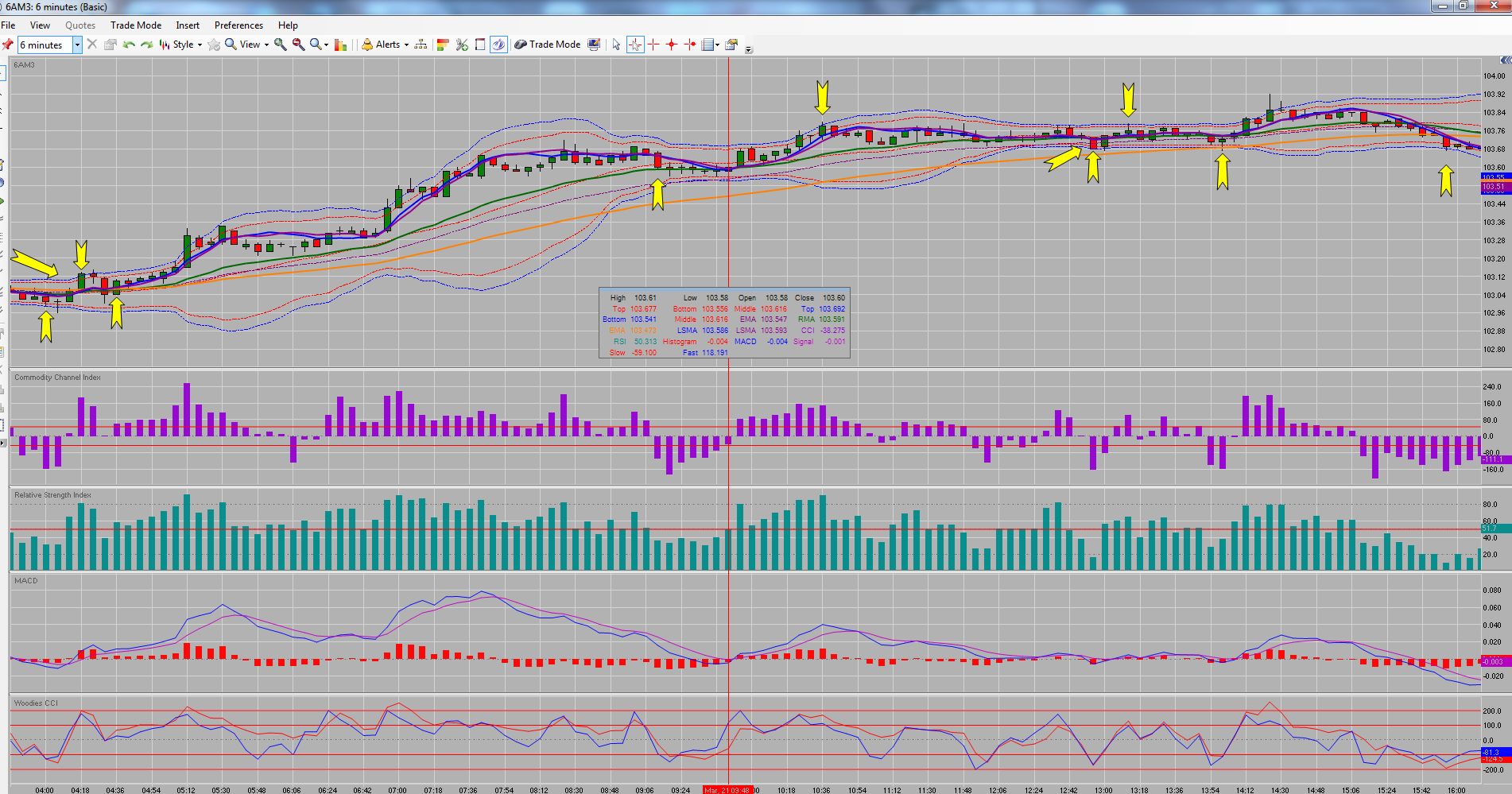Viewport: 1512px width, 794px height.
Task: Click the zoom out magnifier icon
Action: (298, 45)
